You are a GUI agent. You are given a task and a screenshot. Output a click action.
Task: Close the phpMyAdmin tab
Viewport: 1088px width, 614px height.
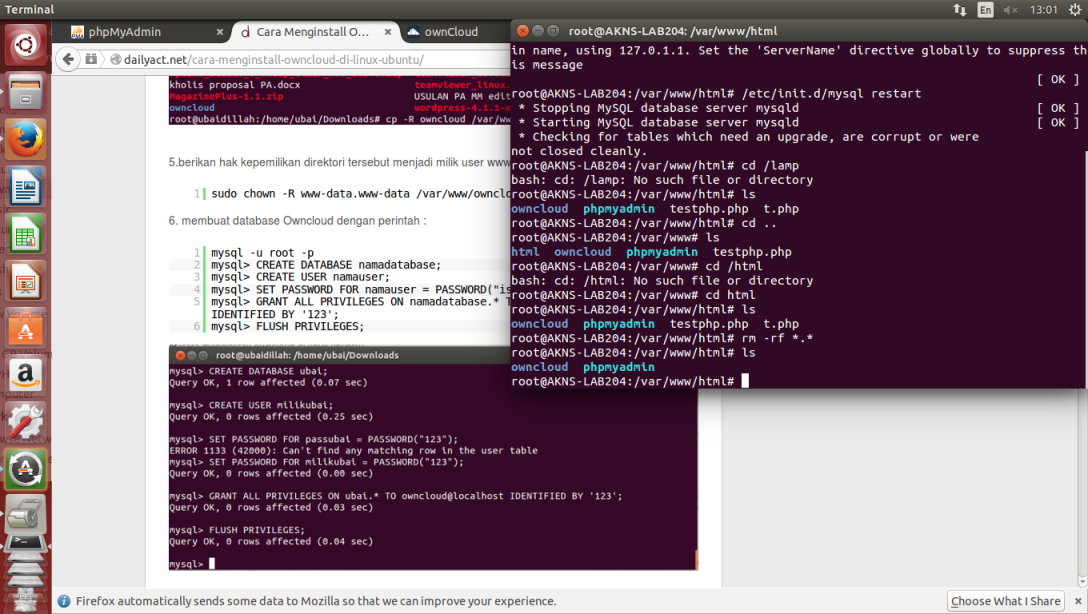[219, 32]
